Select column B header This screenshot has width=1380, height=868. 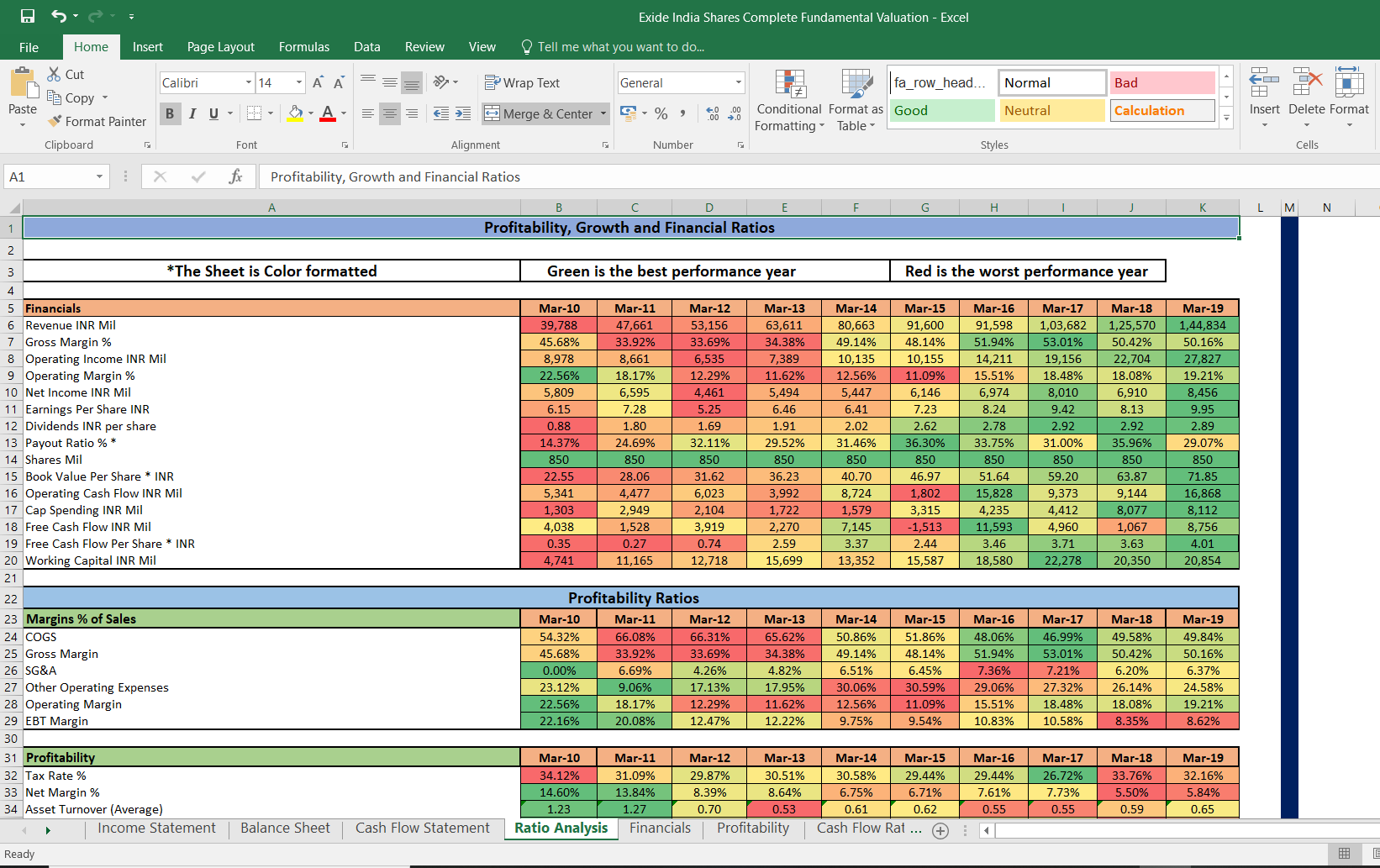click(x=559, y=208)
